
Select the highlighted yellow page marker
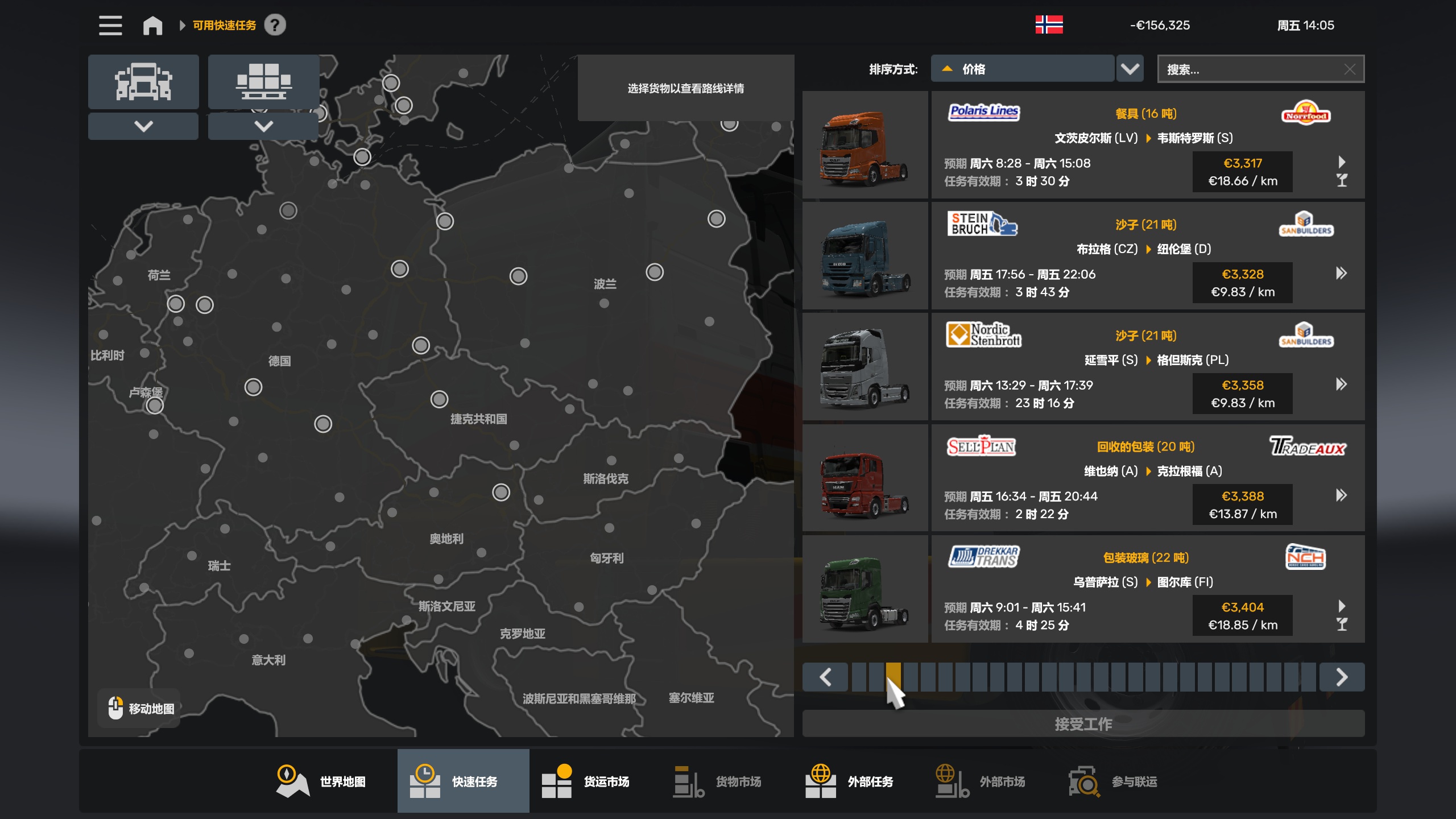[893, 677]
